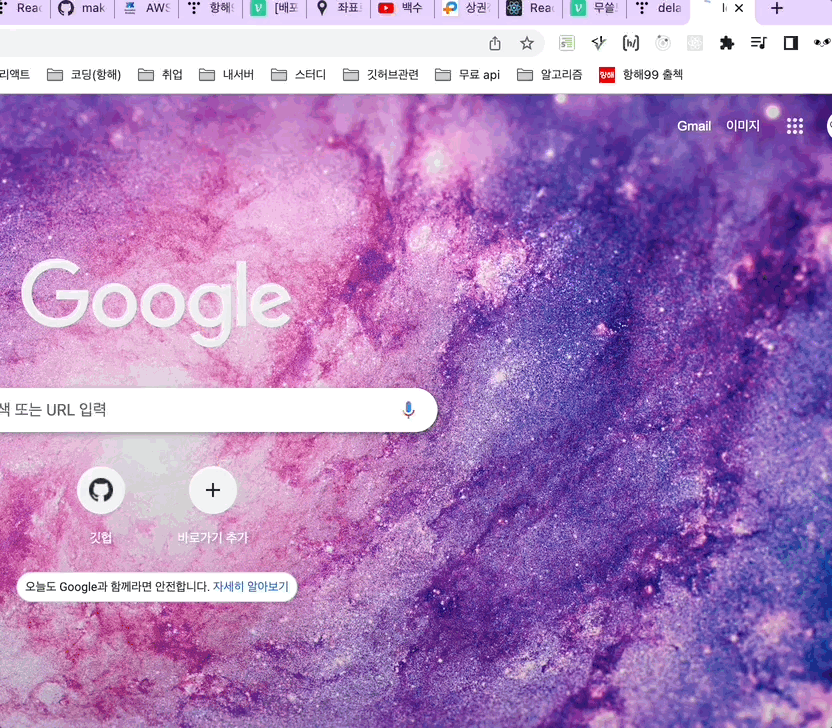Open the [h/] bracket extension icon
Screen dimensions: 832x728
[630, 43]
